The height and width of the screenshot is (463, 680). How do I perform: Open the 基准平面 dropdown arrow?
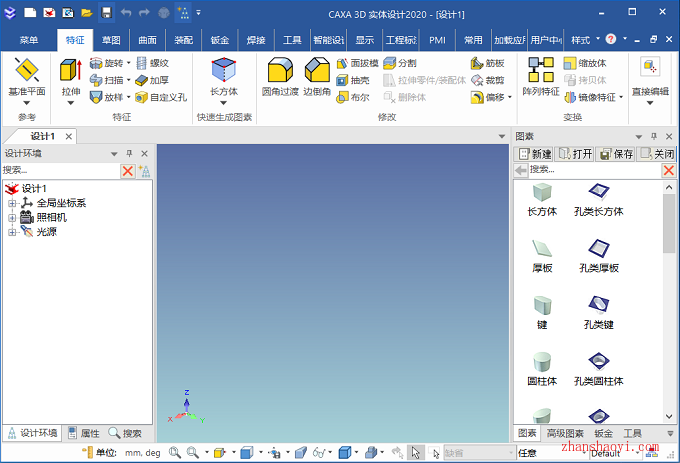click(x=27, y=103)
